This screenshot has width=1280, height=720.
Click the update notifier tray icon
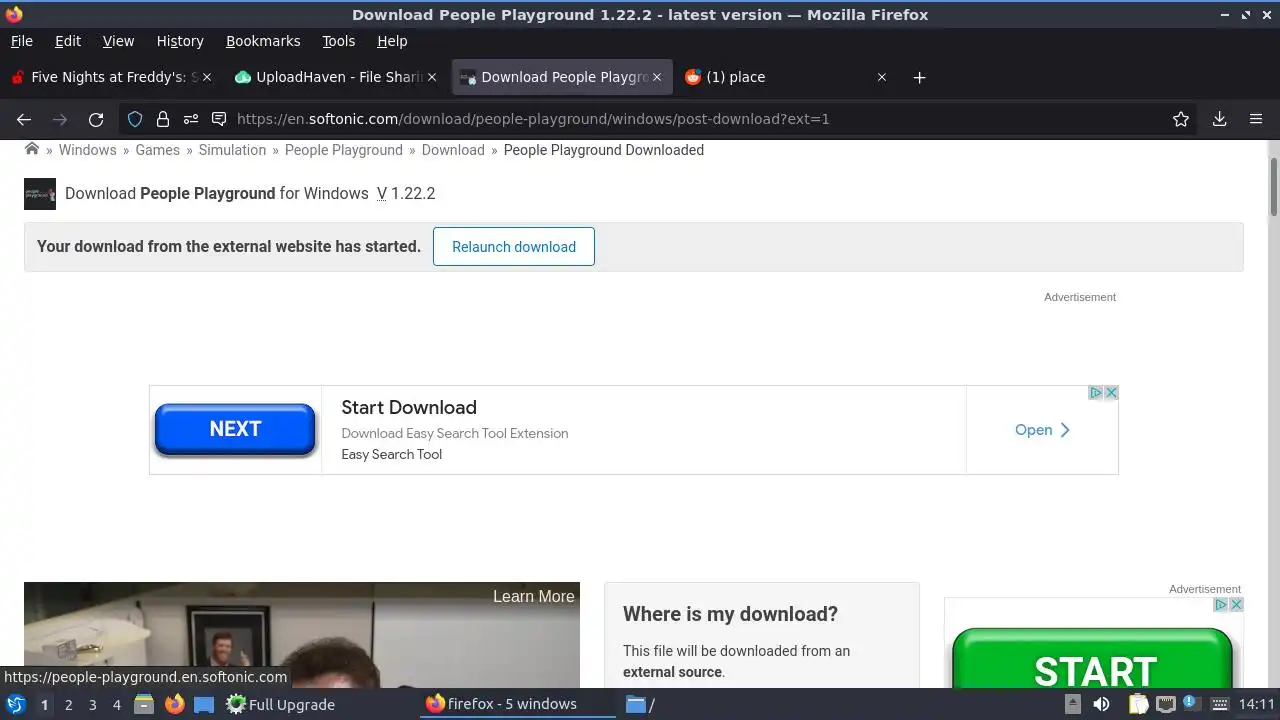1190,704
